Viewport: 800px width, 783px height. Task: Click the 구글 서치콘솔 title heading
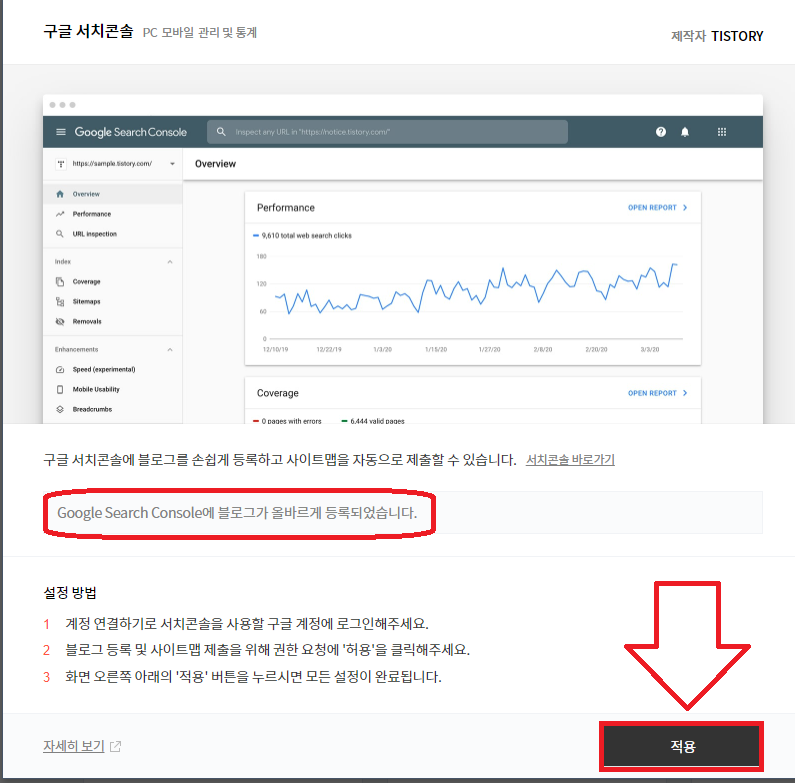pos(88,31)
